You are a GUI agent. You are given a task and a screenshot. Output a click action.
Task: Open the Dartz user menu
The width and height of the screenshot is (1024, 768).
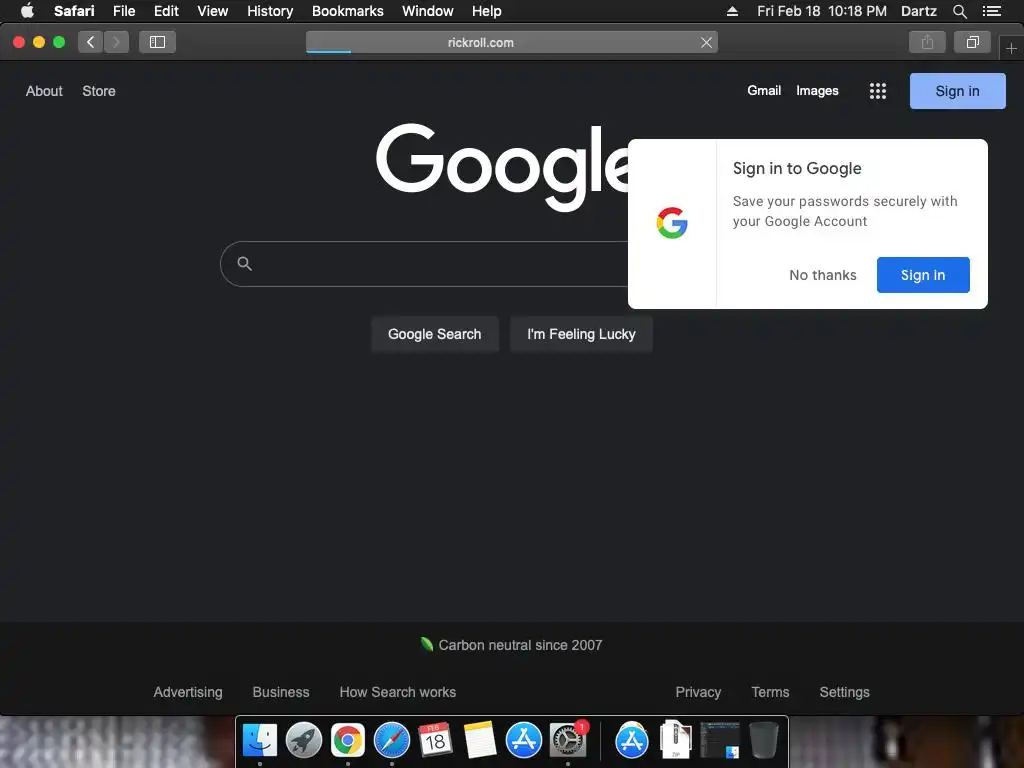pyautogui.click(x=918, y=11)
